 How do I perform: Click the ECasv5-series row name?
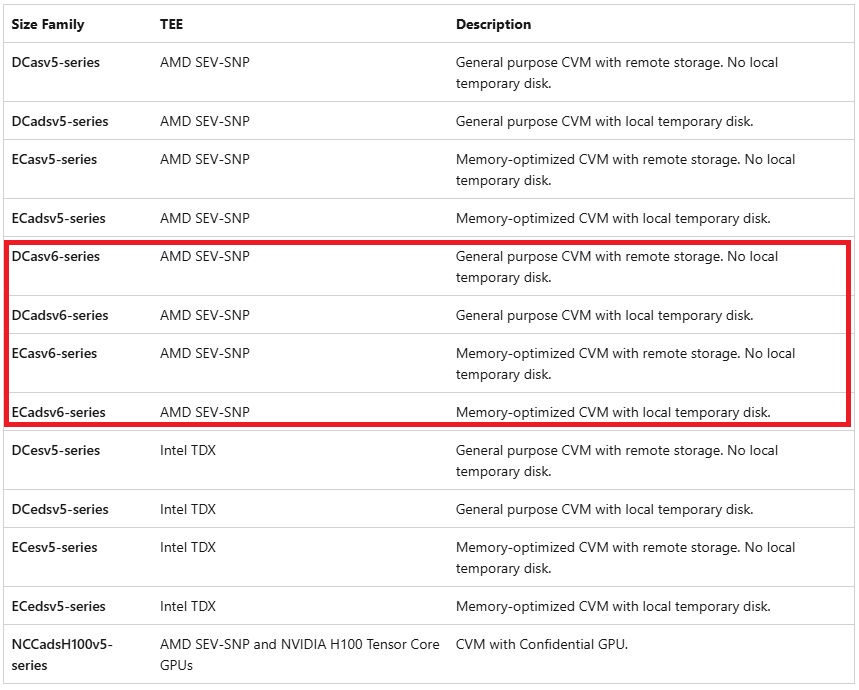[55, 159]
